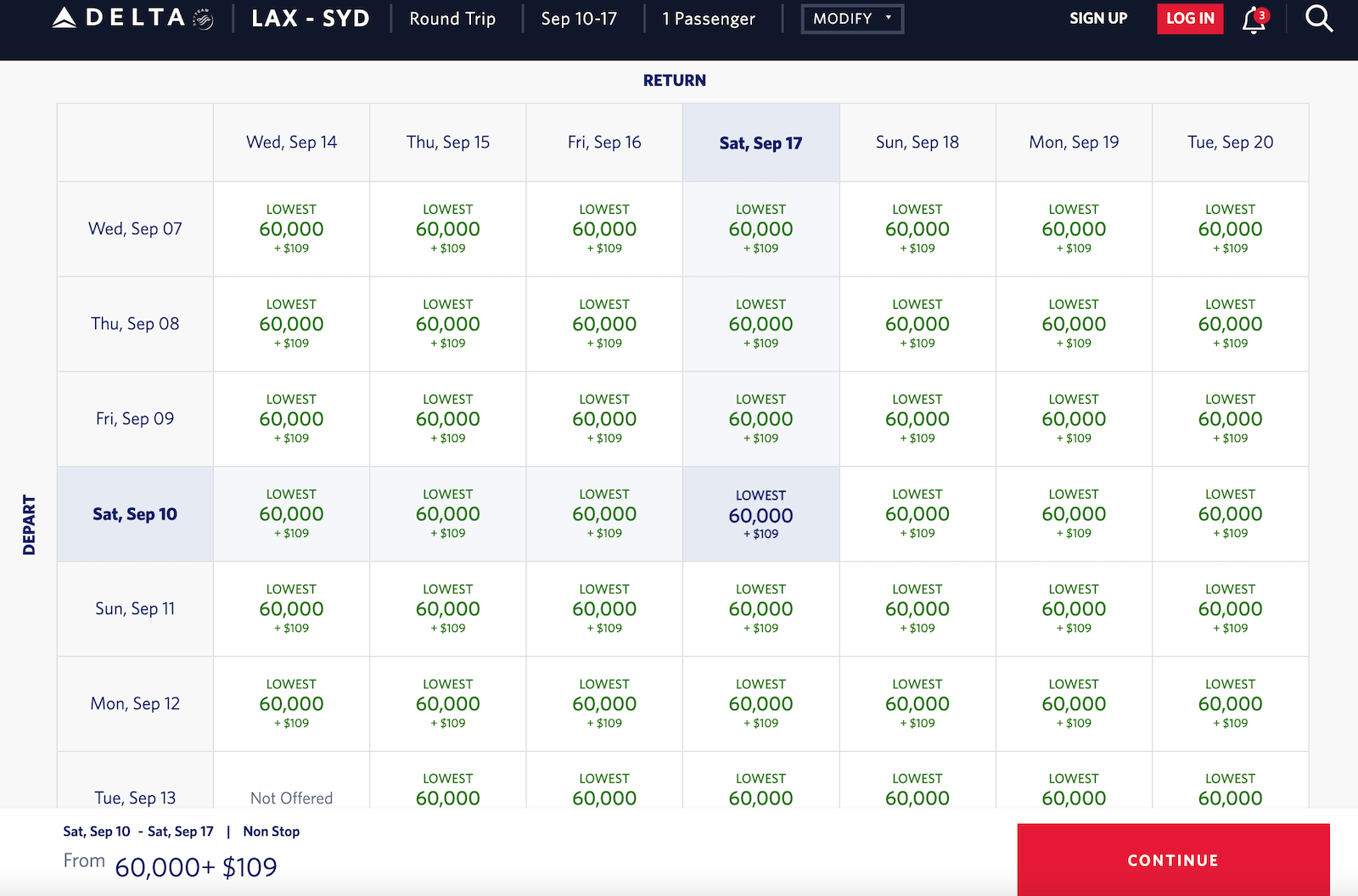Open the MODIFY dropdown
The height and width of the screenshot is (896, 1358).
click(851, 18)
